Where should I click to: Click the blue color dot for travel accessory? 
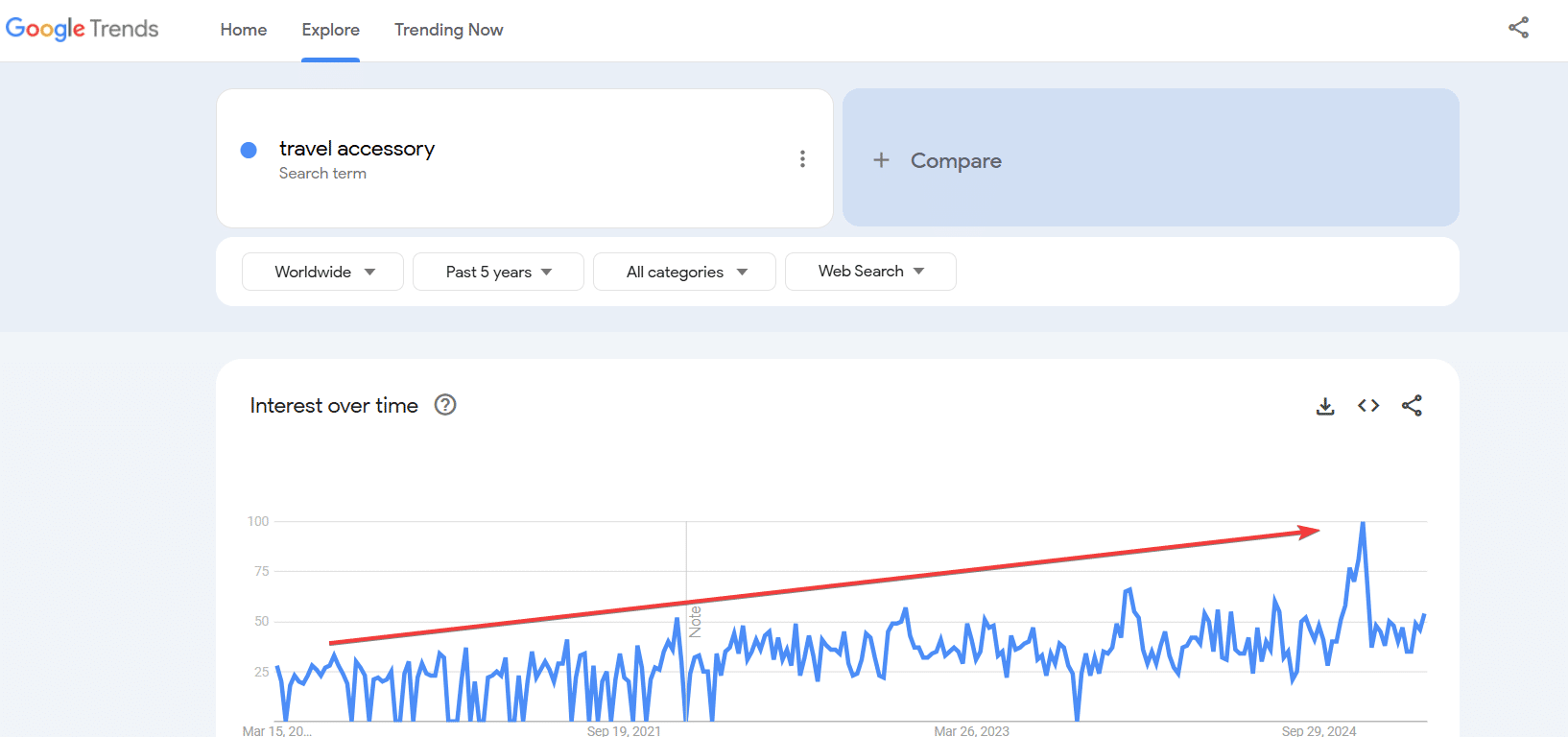pos(249,150)
